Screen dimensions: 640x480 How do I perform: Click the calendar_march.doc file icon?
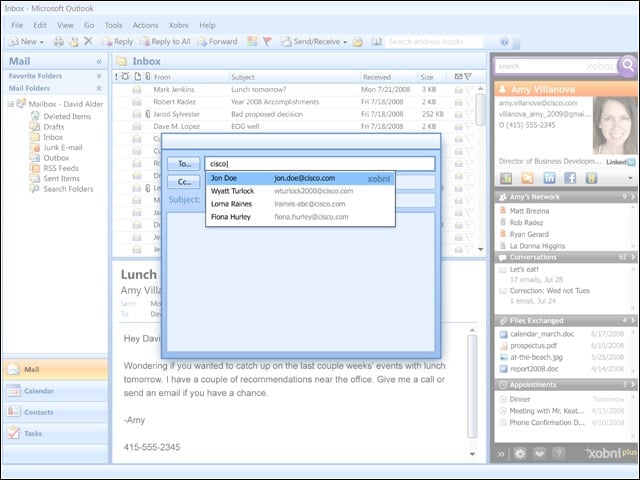pos(504,334)
